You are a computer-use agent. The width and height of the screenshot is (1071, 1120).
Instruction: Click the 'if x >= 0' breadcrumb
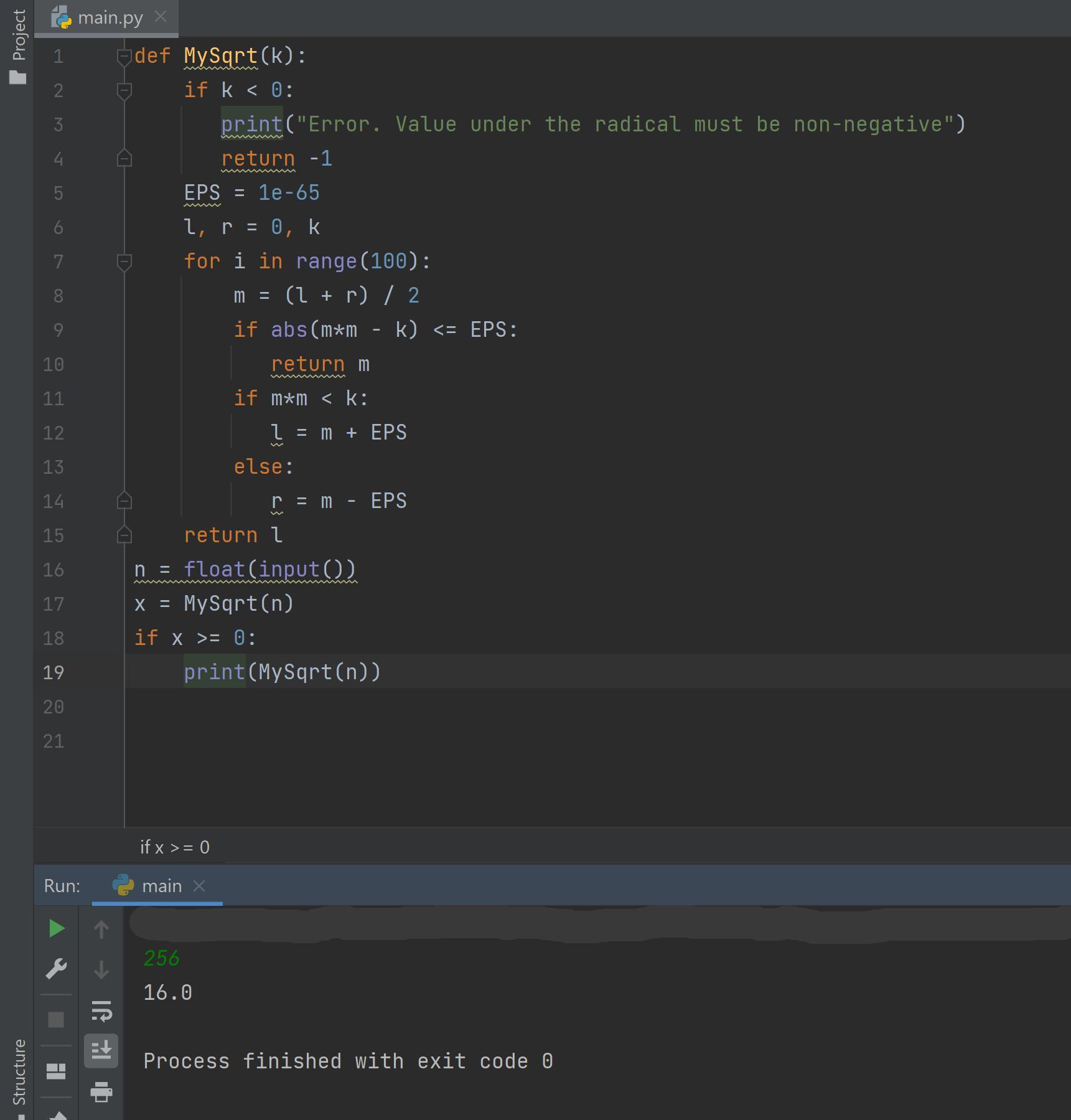[x=175, y=847]
